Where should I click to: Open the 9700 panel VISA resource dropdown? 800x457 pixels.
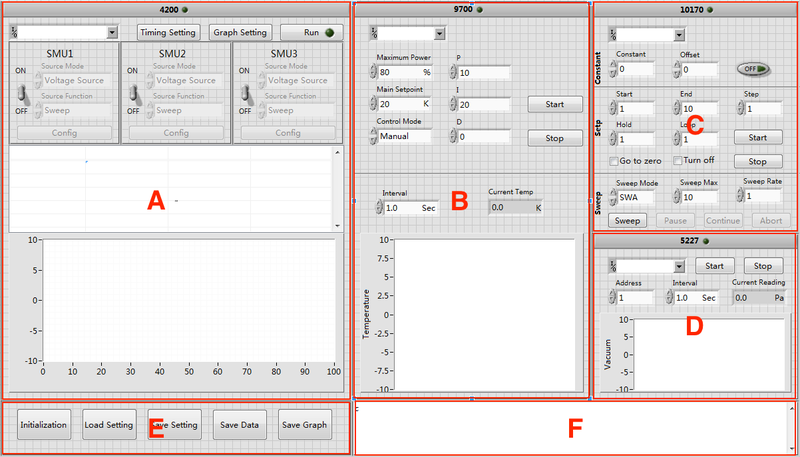(439, 33)
